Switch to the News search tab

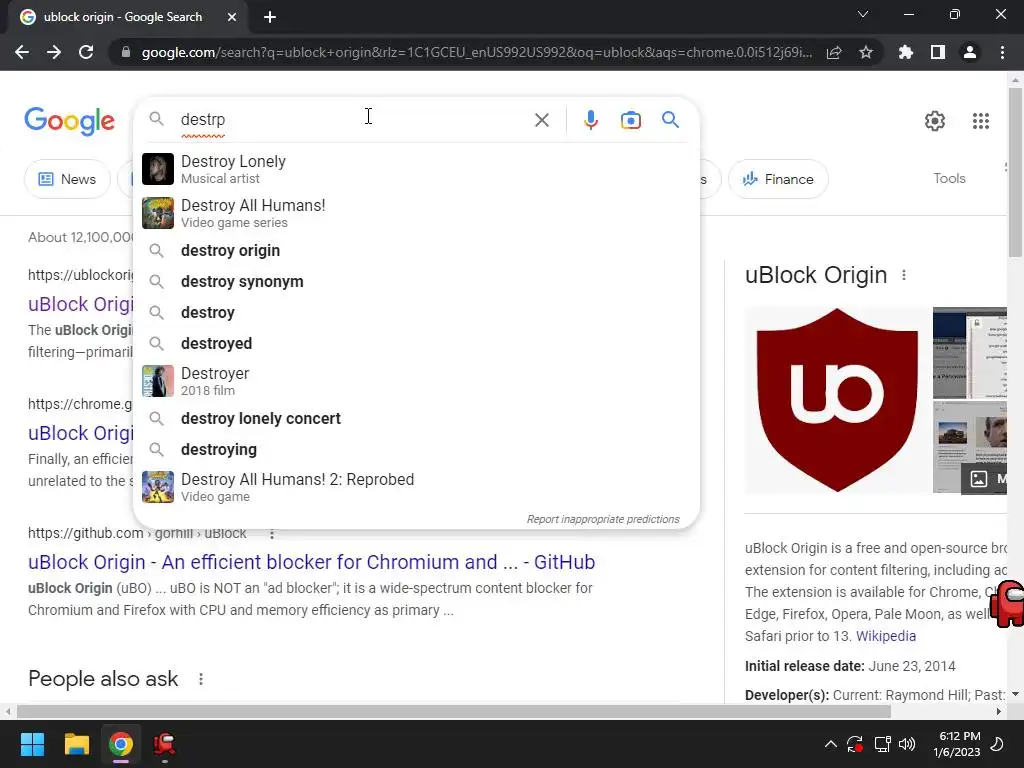pos(67,179)
